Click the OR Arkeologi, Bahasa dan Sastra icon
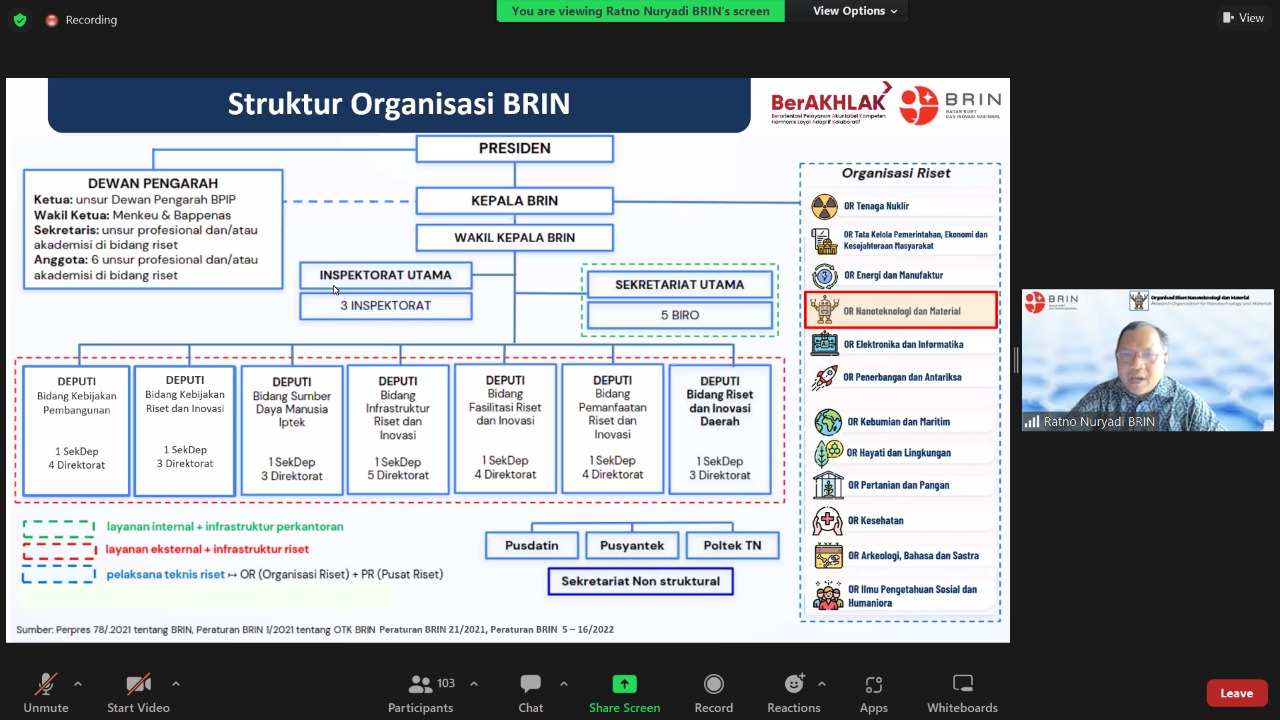The height and width of the screenshot is (720, 1280). point(828,556)
